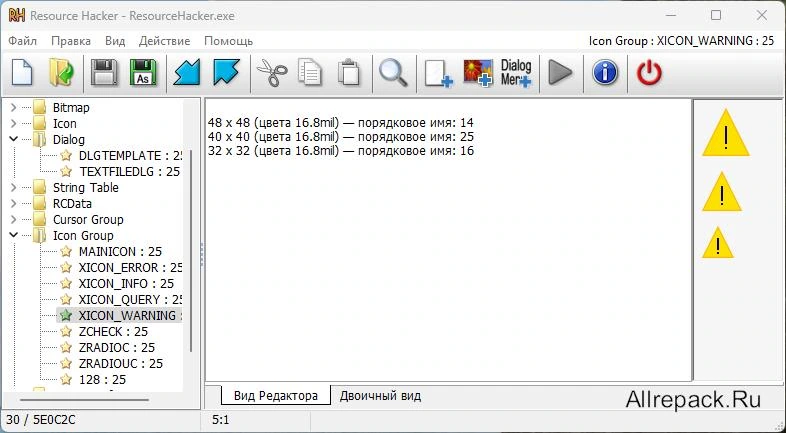Image resolution: width=786 pixels, height=433 pixels.
Task: Expand the String Table node
Action: pos(14,187)
